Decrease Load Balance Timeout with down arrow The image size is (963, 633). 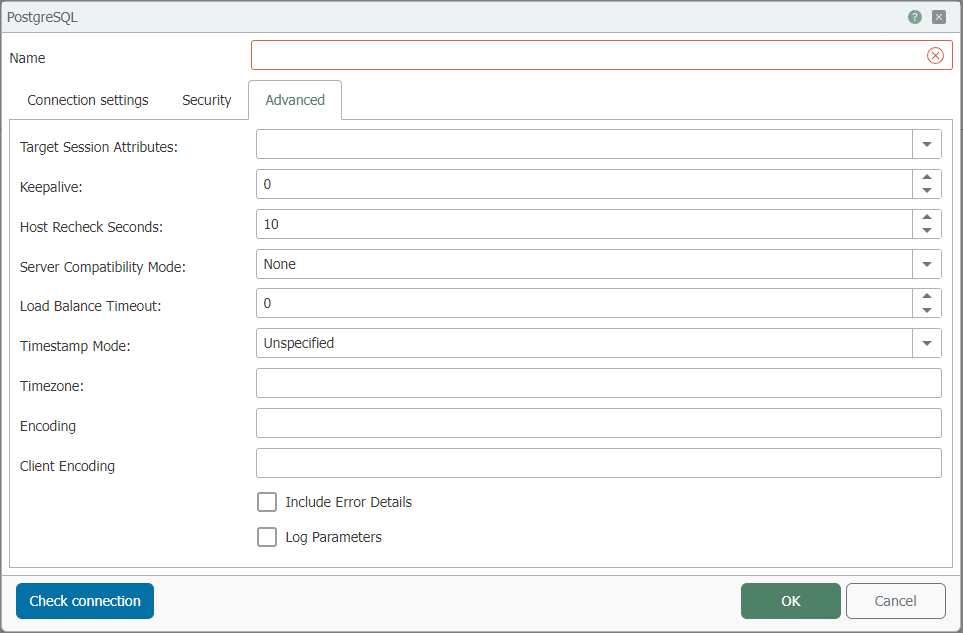[x=927, y=310]
